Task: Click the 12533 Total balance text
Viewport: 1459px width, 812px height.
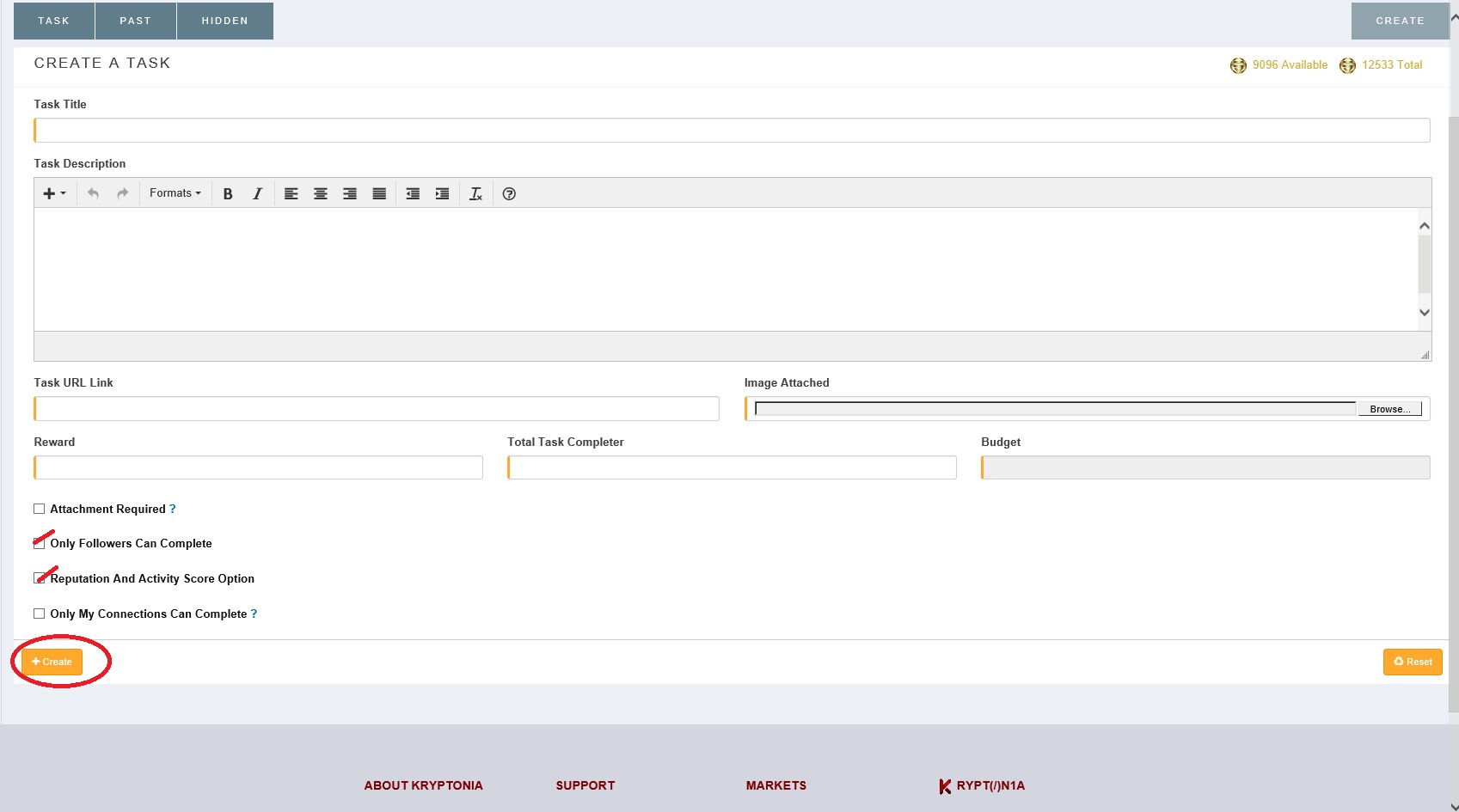Action: click(x=1392, y=65)
